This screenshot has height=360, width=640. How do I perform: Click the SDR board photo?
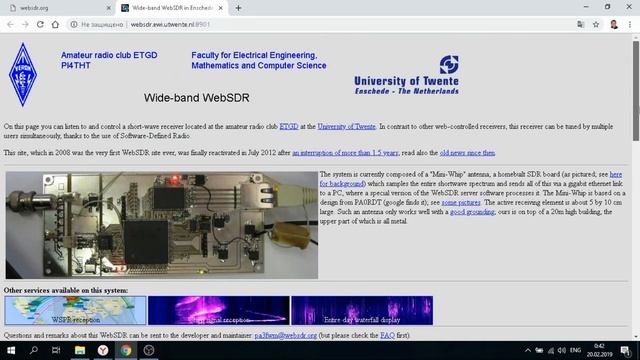pos(162,225)
